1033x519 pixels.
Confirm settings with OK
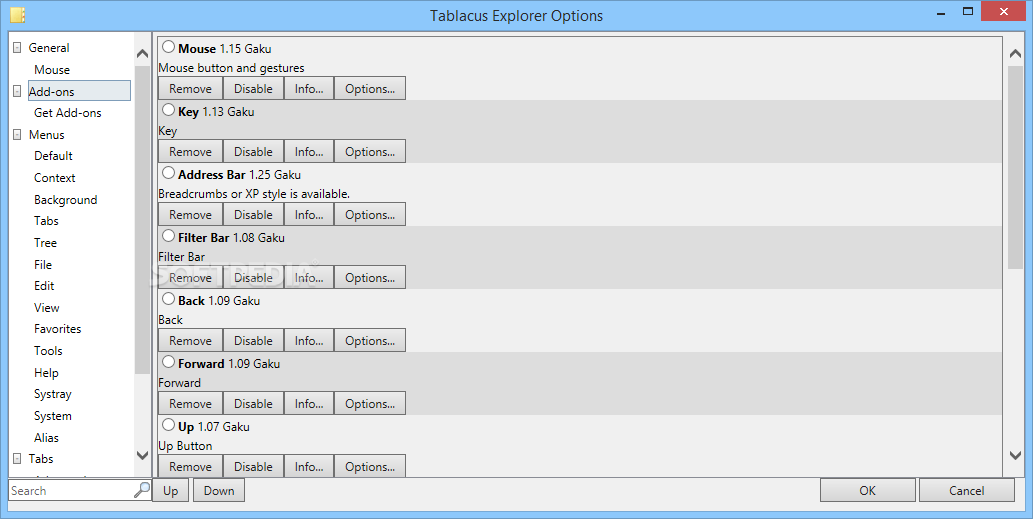[x=868, y=490]
